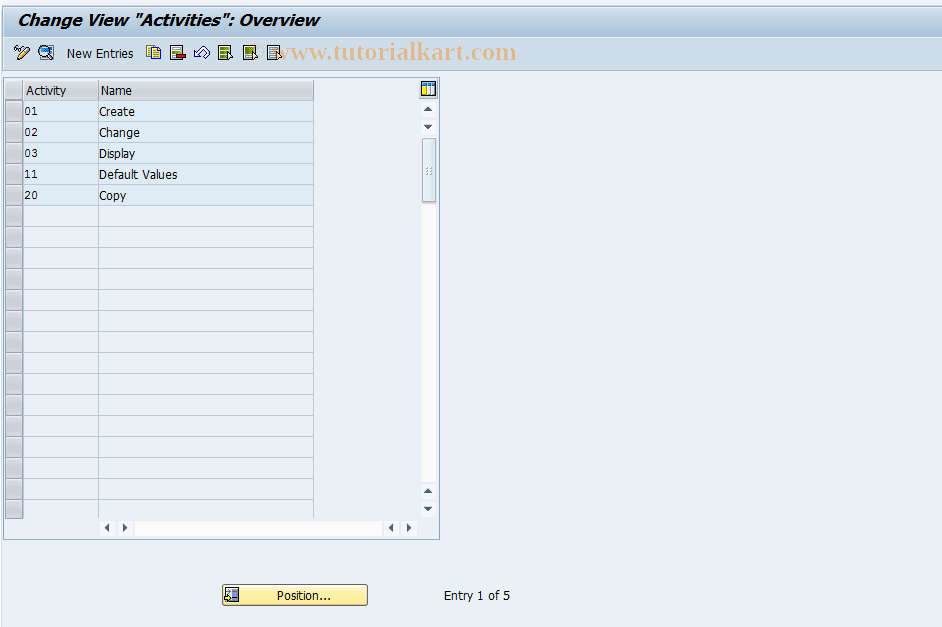
Task: Click the Delete row icon
Action: tap(178, 53)
